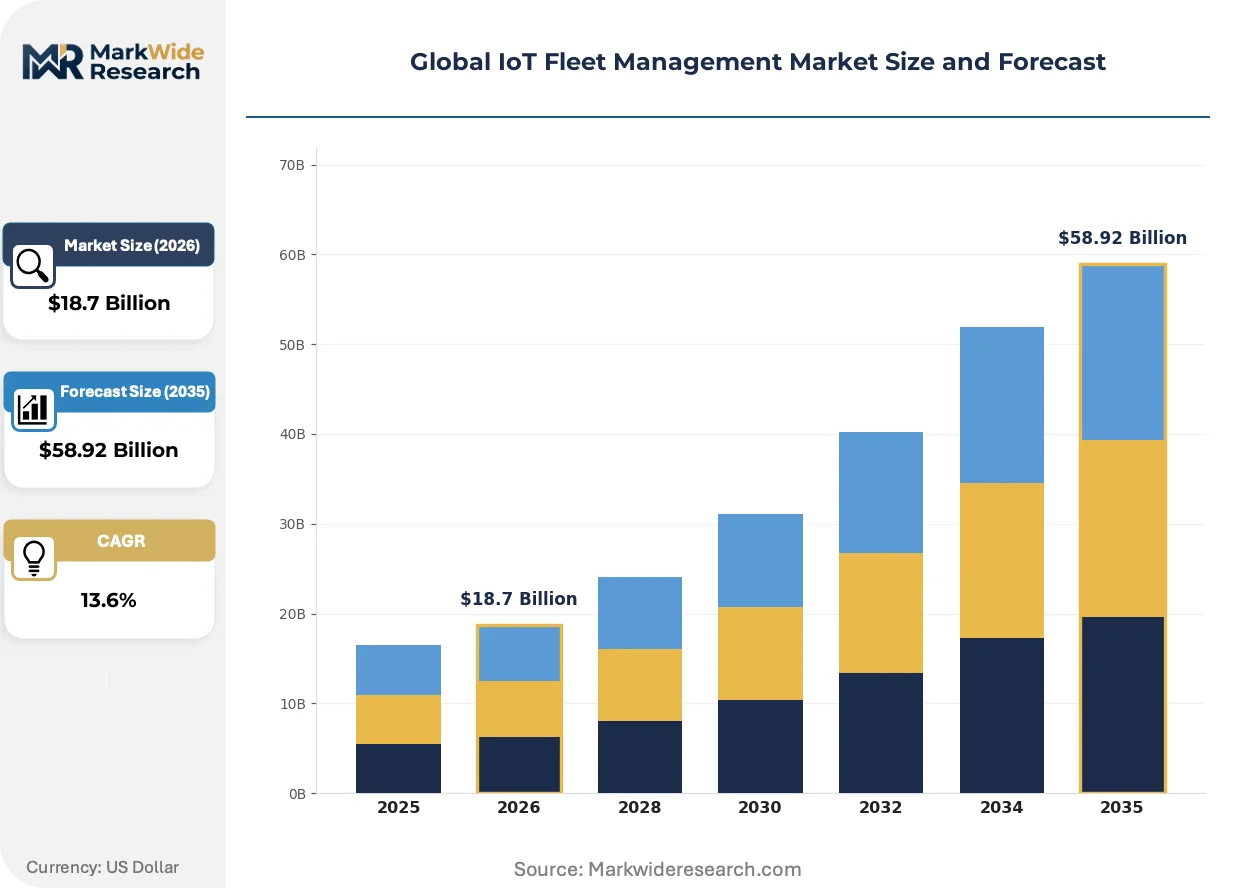The width and height of the screenshot is (1257, 888).
Task: Click the blue segment of the 2025 bar
Action: coord(398,670)
